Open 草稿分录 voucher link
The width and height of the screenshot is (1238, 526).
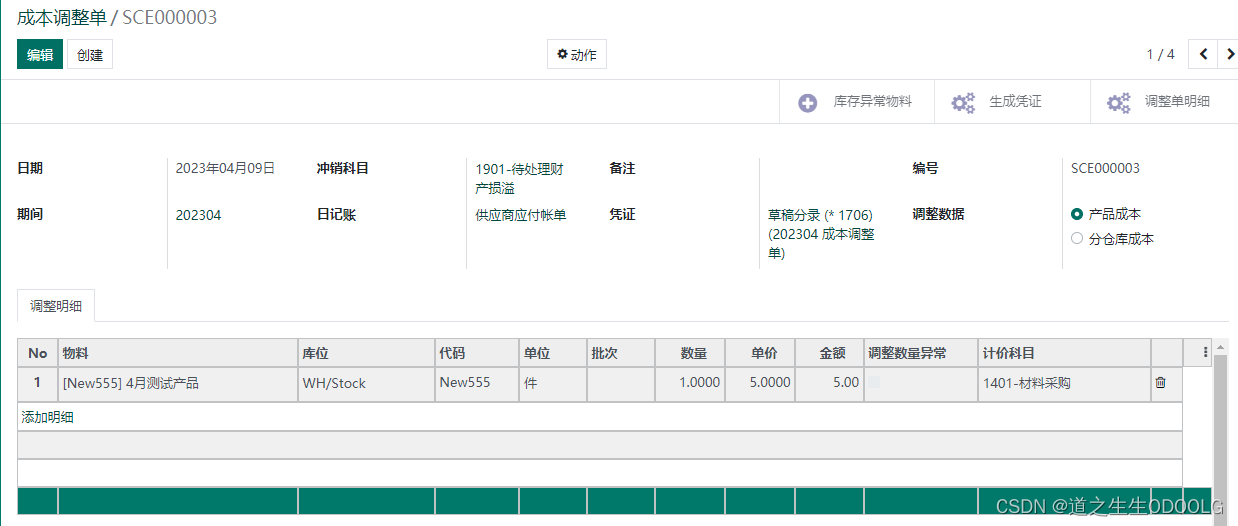pos(821,234)
